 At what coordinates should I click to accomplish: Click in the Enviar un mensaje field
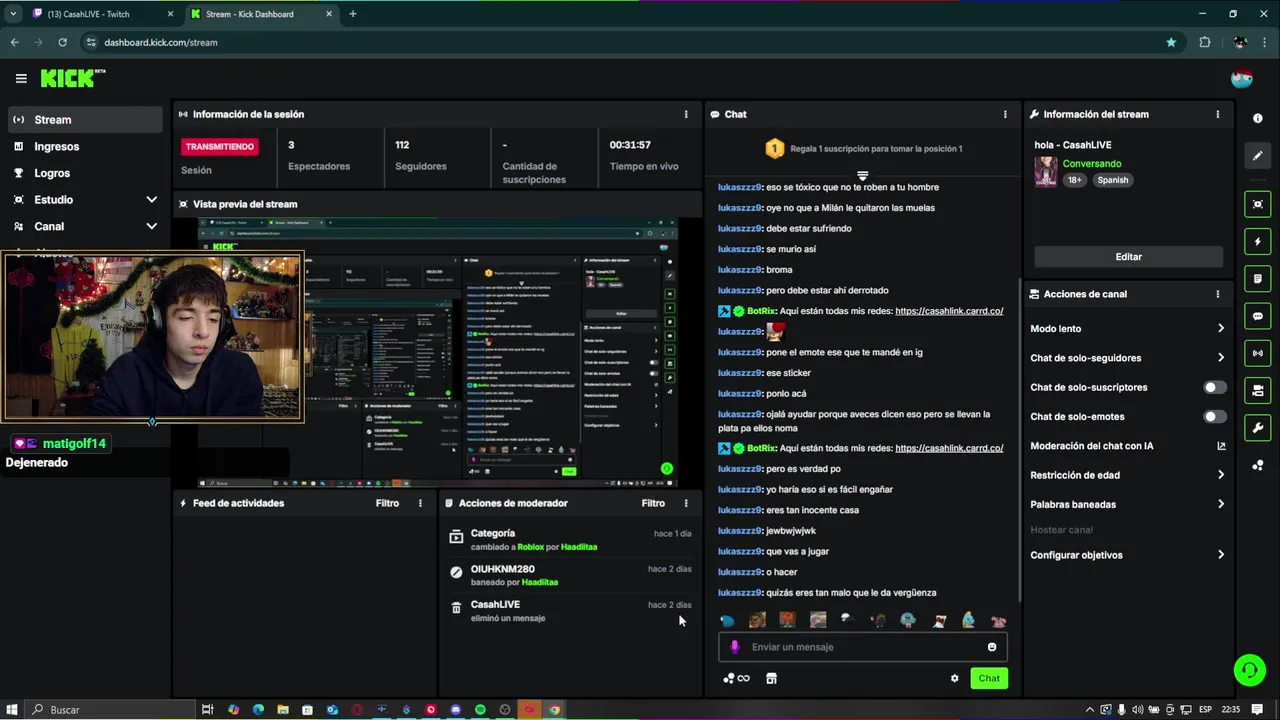coord(865,647)
